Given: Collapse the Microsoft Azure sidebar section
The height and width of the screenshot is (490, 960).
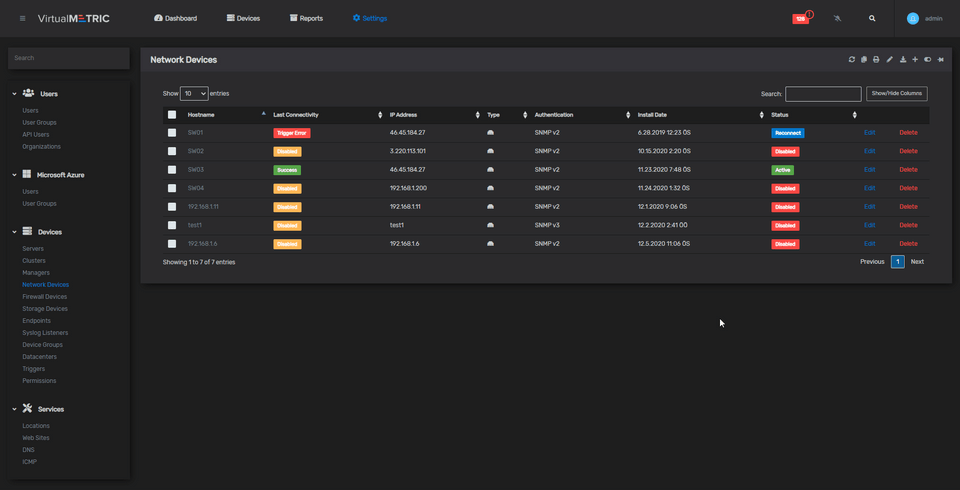Looking at the screenshot, I should click(x=14, y=175).
